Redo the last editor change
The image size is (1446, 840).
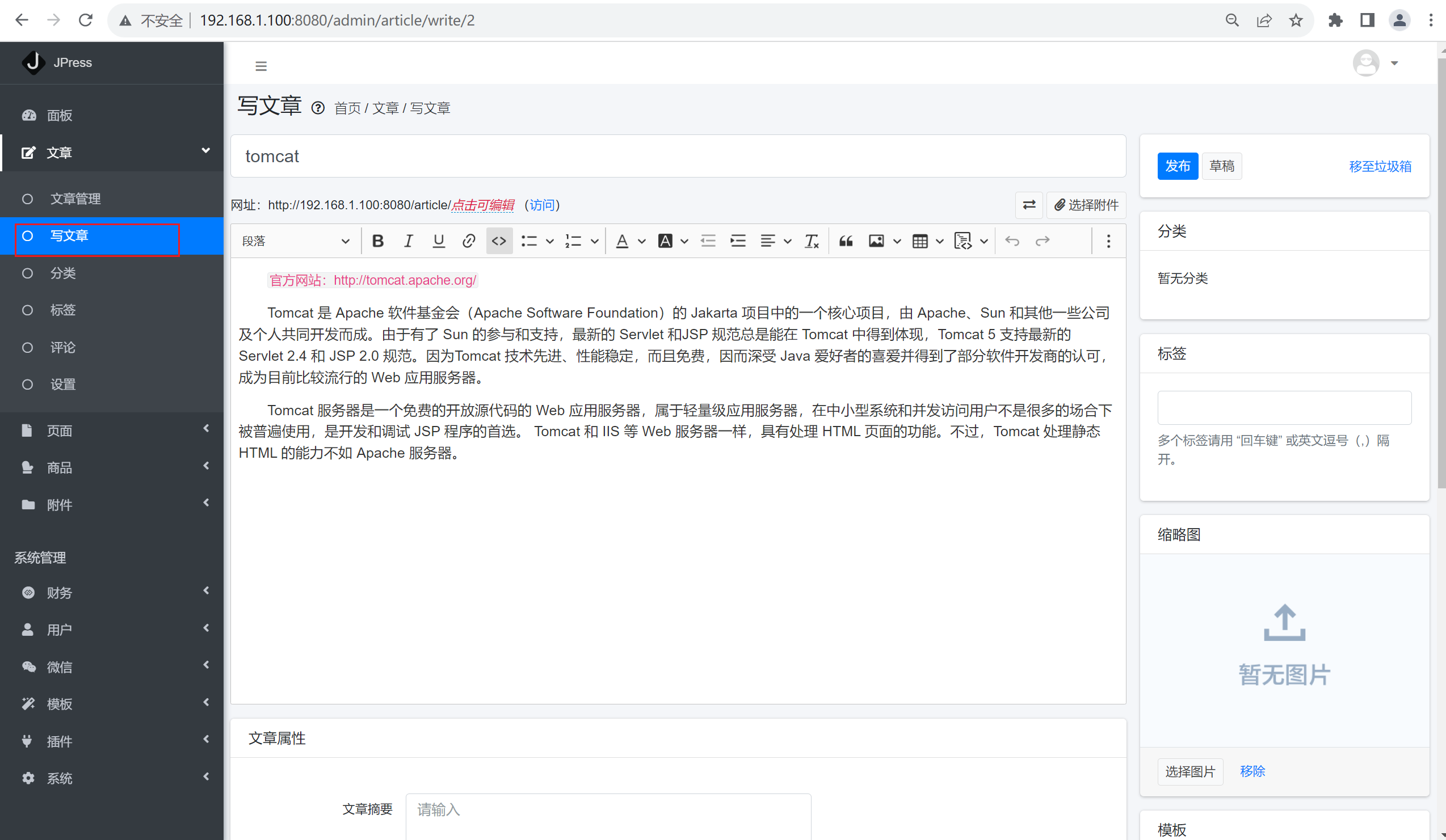(x=1043, y=242)
